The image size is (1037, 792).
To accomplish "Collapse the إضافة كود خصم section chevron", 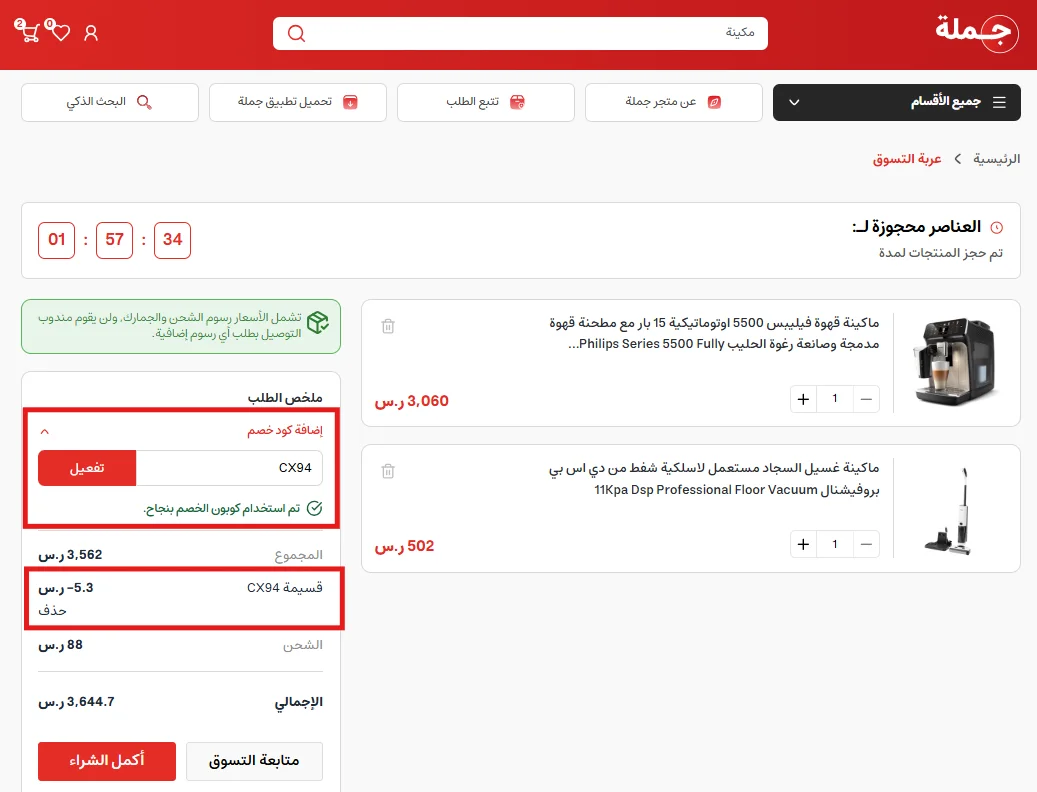I will click(45, 431).
